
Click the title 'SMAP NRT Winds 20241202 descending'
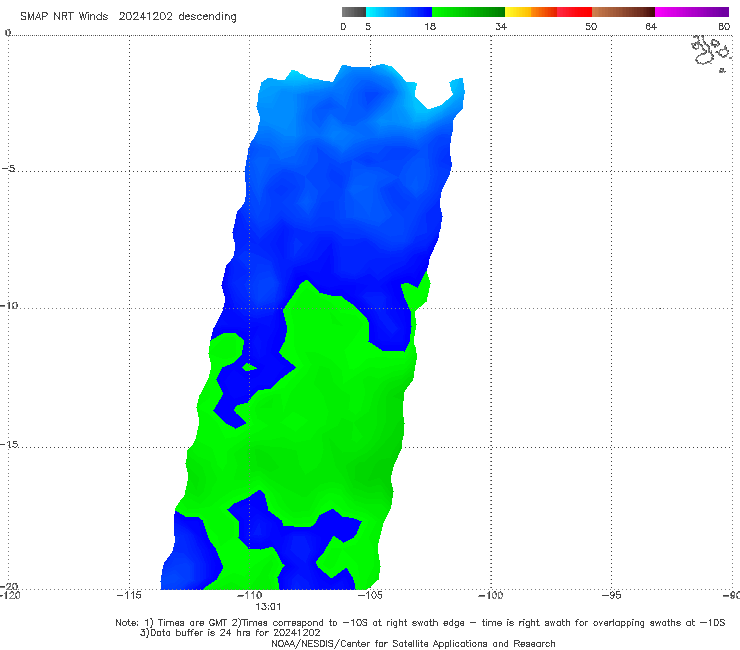[x=128, y=17]
